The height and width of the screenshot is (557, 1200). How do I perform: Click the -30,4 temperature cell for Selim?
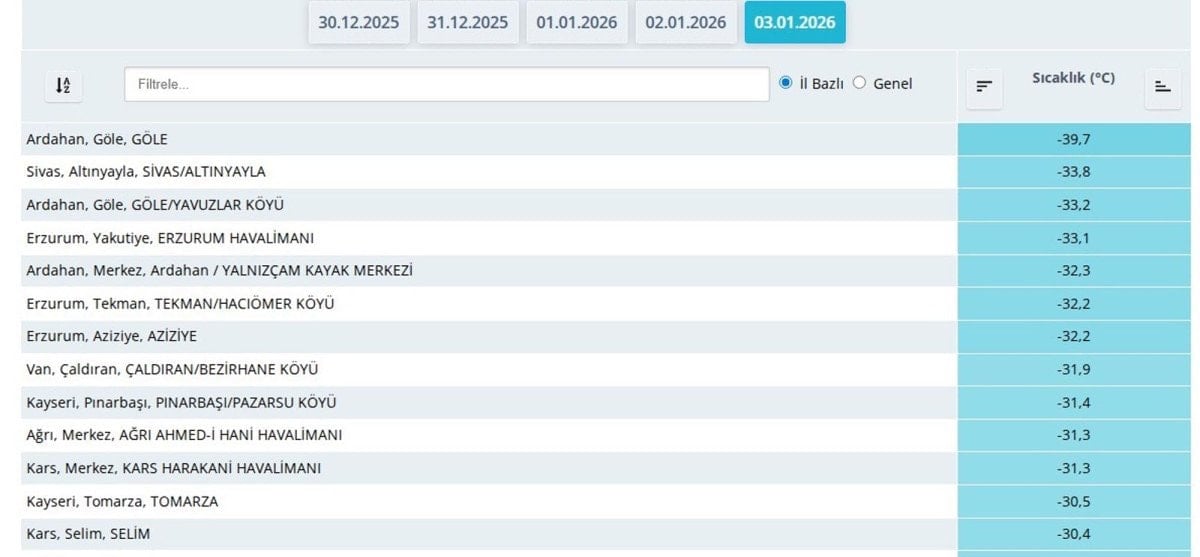click(x=1073, y=534)
